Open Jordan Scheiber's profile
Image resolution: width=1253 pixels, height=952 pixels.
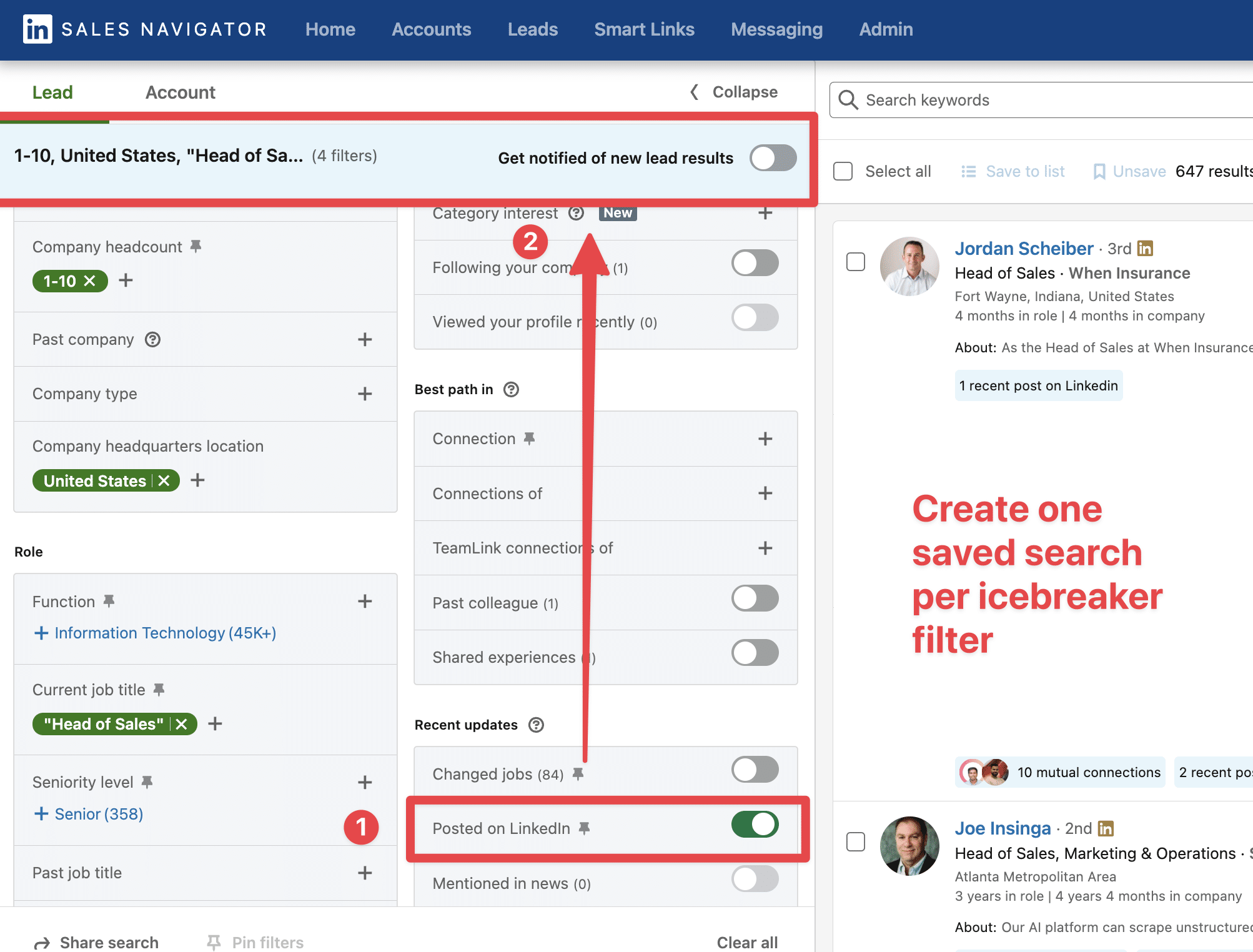point(1024,248)
